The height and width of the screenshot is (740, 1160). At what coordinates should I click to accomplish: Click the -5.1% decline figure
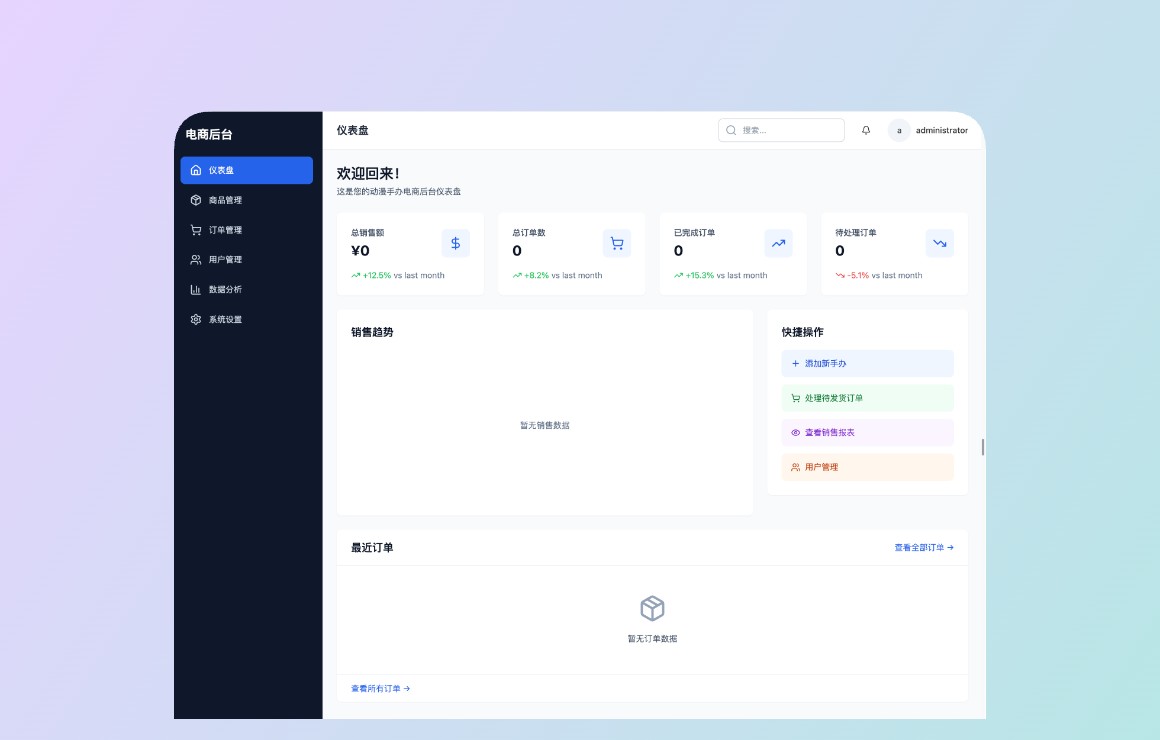[858, 275]
